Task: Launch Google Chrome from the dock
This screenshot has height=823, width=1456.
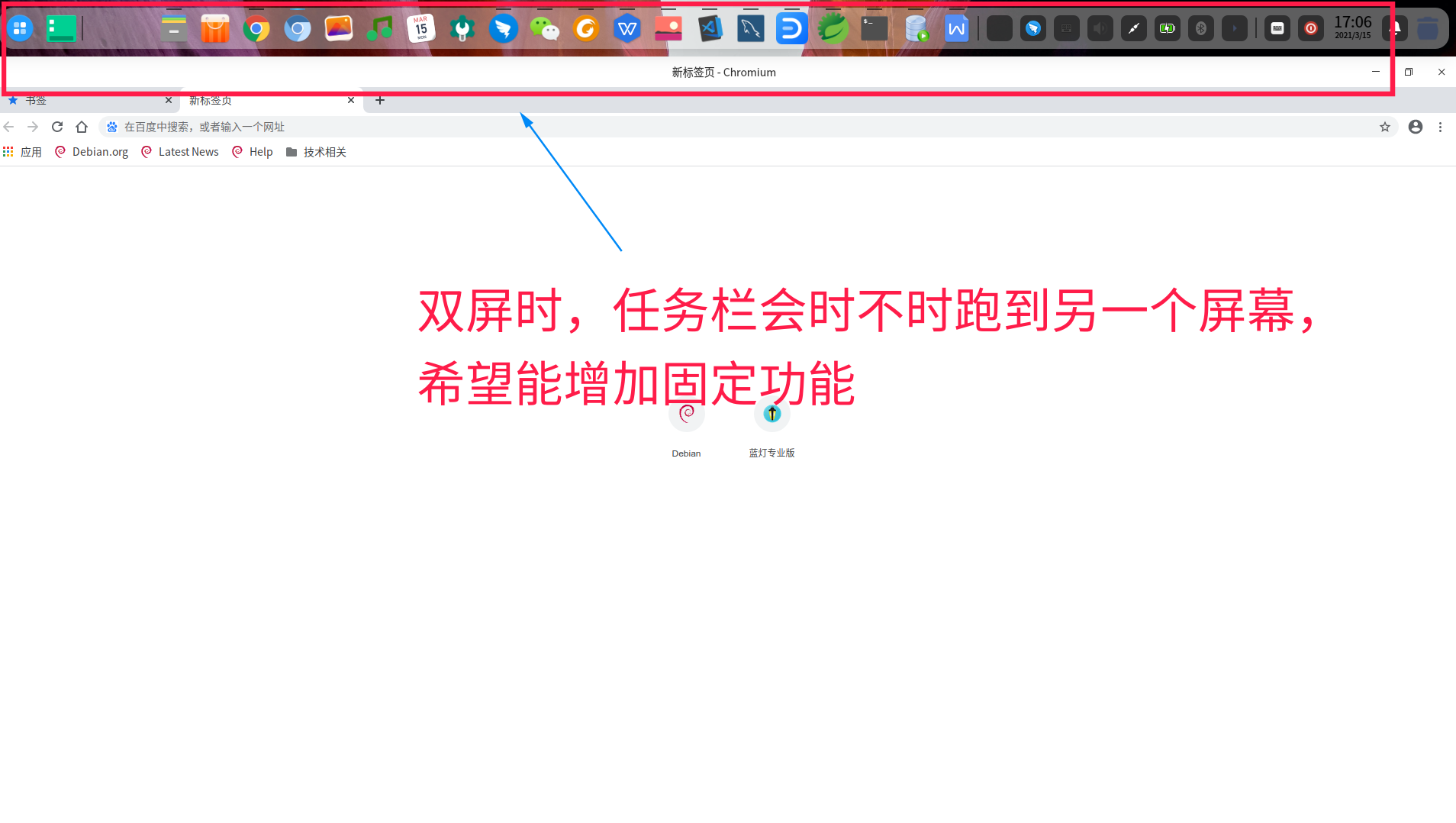Action: tap(256, 29)
